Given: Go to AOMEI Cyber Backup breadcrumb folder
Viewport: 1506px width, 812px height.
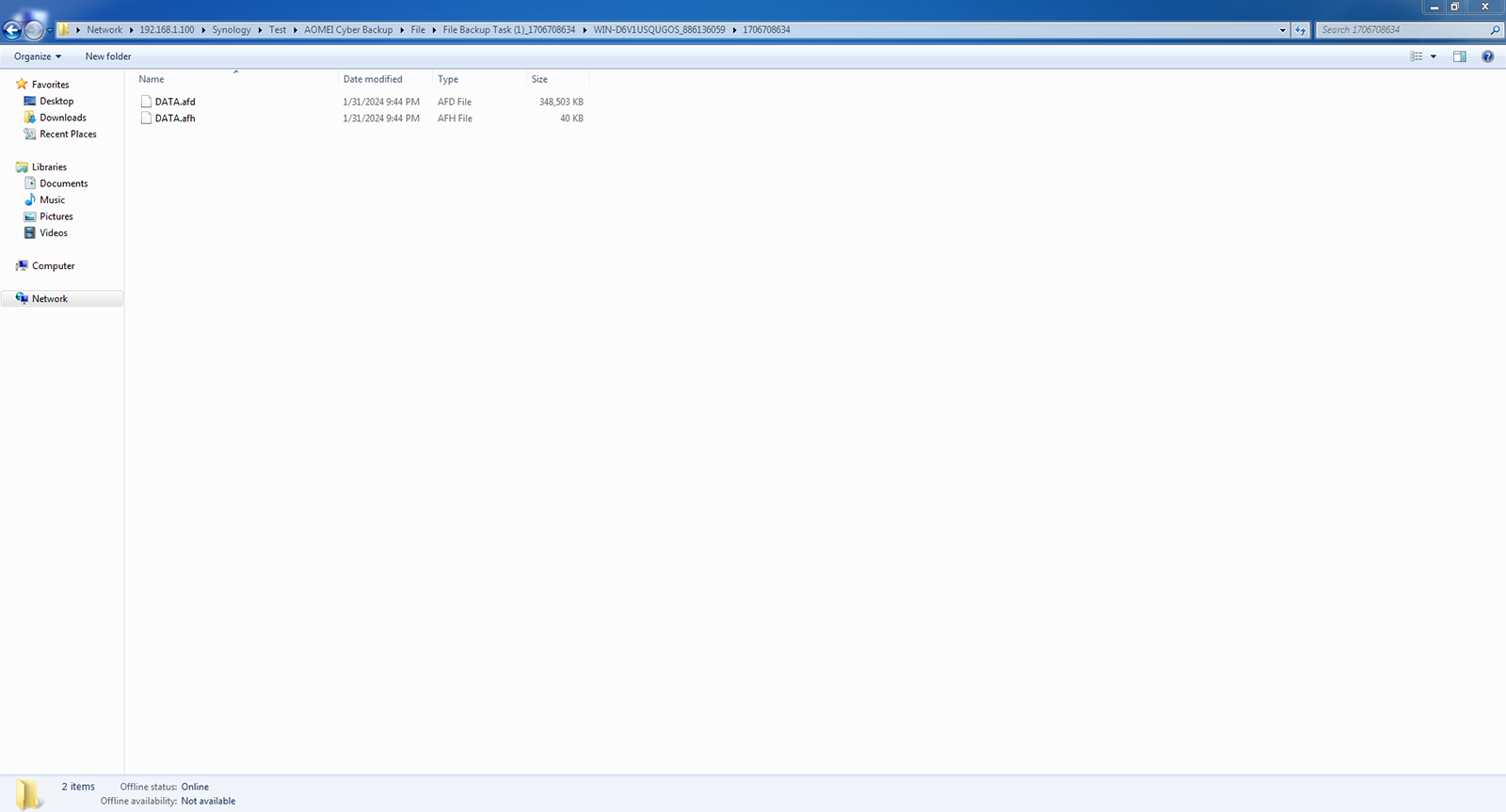Looking at the screenshot, I should [x=348, y=30].
